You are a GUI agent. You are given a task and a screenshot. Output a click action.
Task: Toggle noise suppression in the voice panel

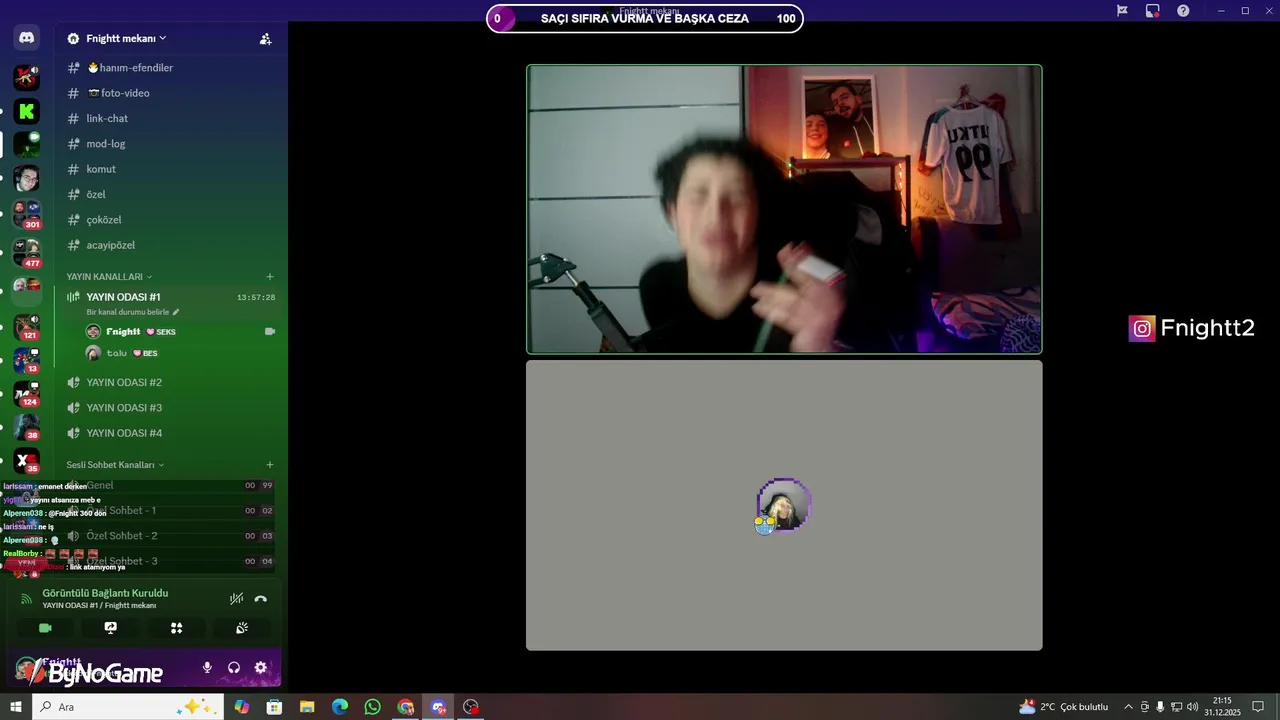tap(236, 599)
